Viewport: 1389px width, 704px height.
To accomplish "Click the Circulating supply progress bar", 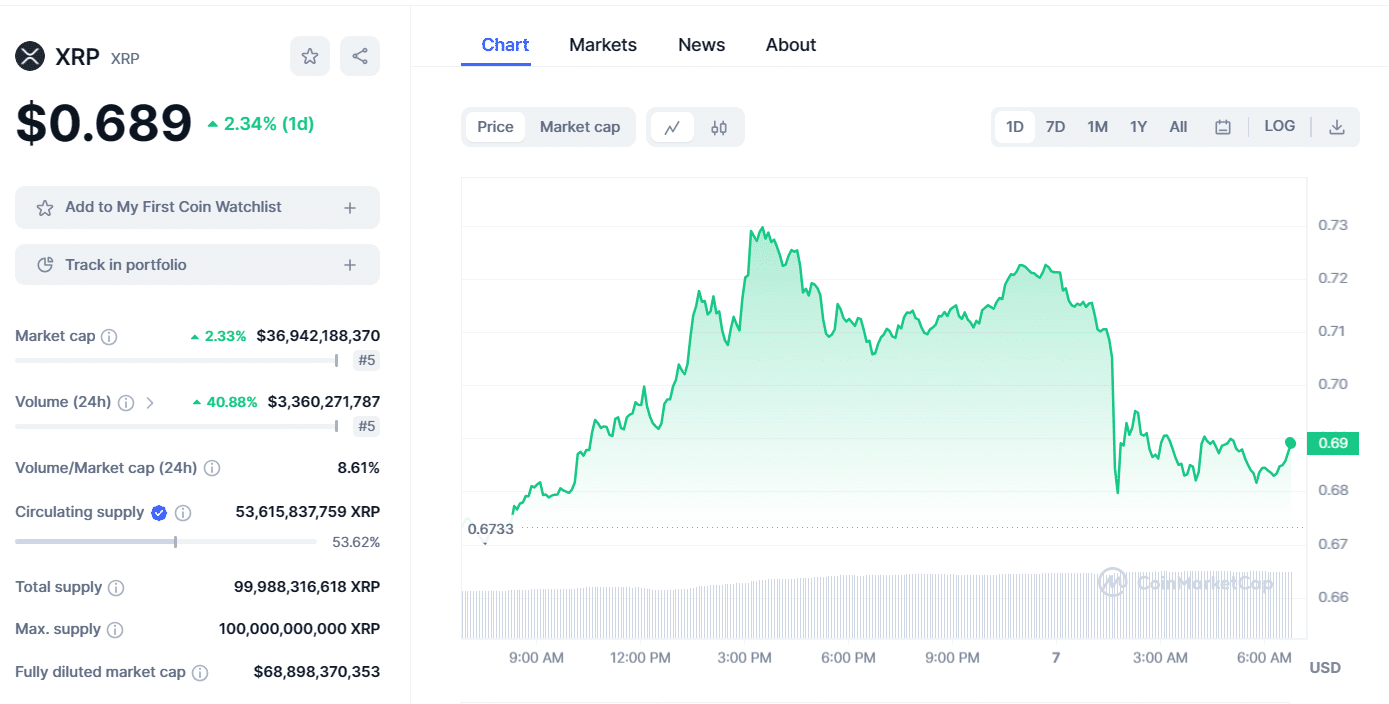I will [x=166, y=542].
